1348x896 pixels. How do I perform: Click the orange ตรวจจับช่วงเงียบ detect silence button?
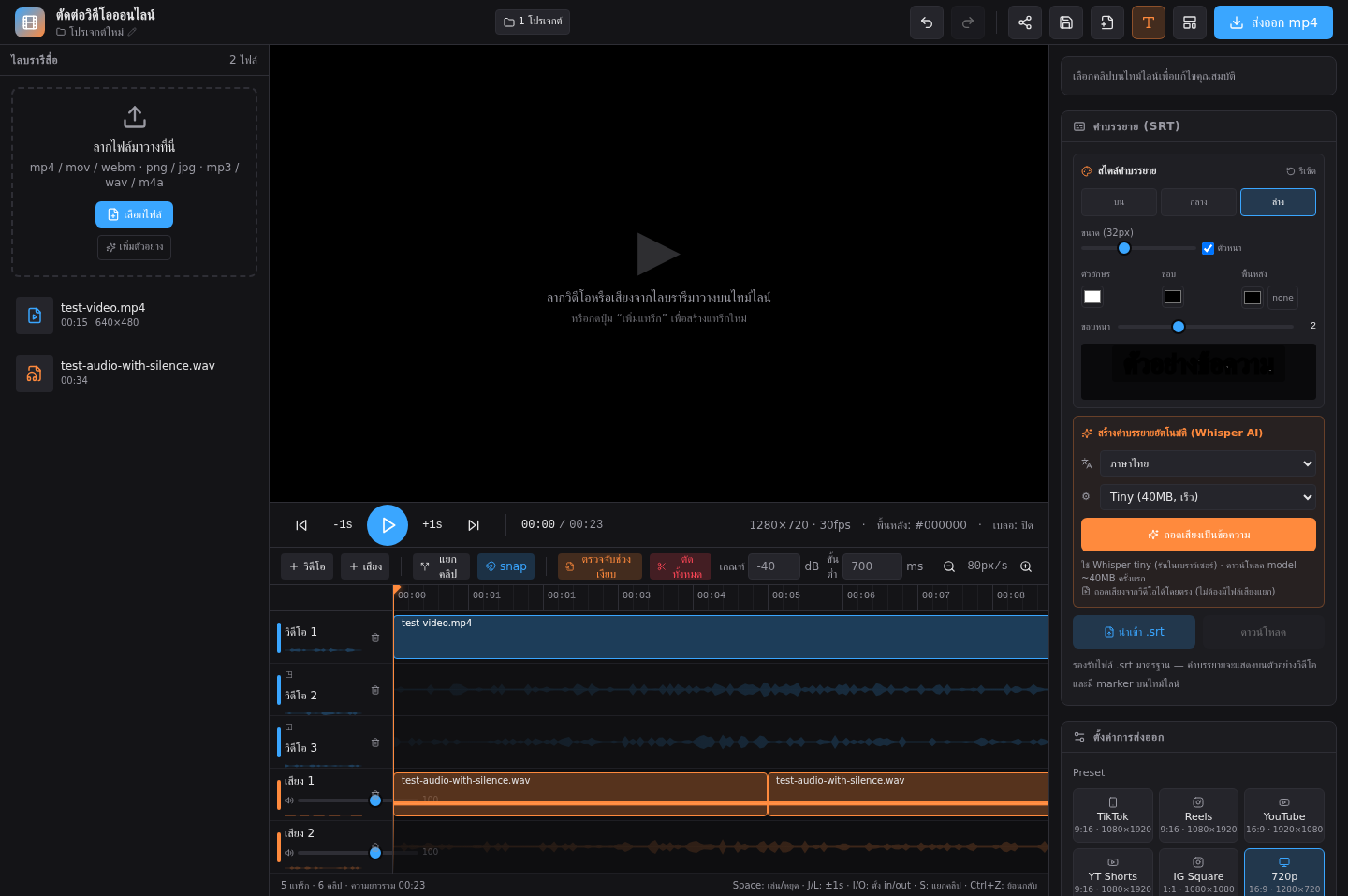tap(600, 566)
